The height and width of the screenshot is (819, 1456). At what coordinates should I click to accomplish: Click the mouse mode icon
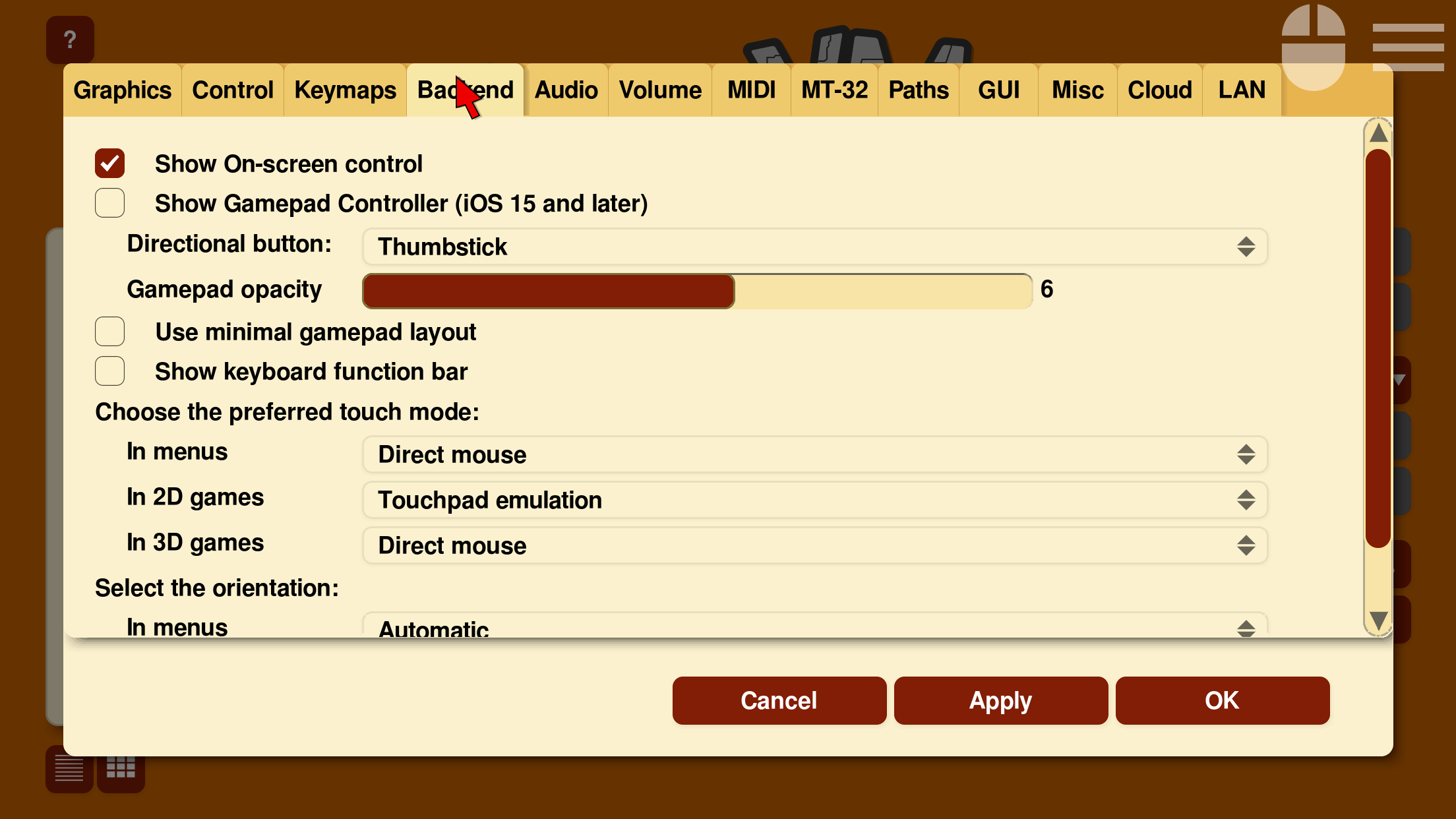click(x=1313, y=47)
